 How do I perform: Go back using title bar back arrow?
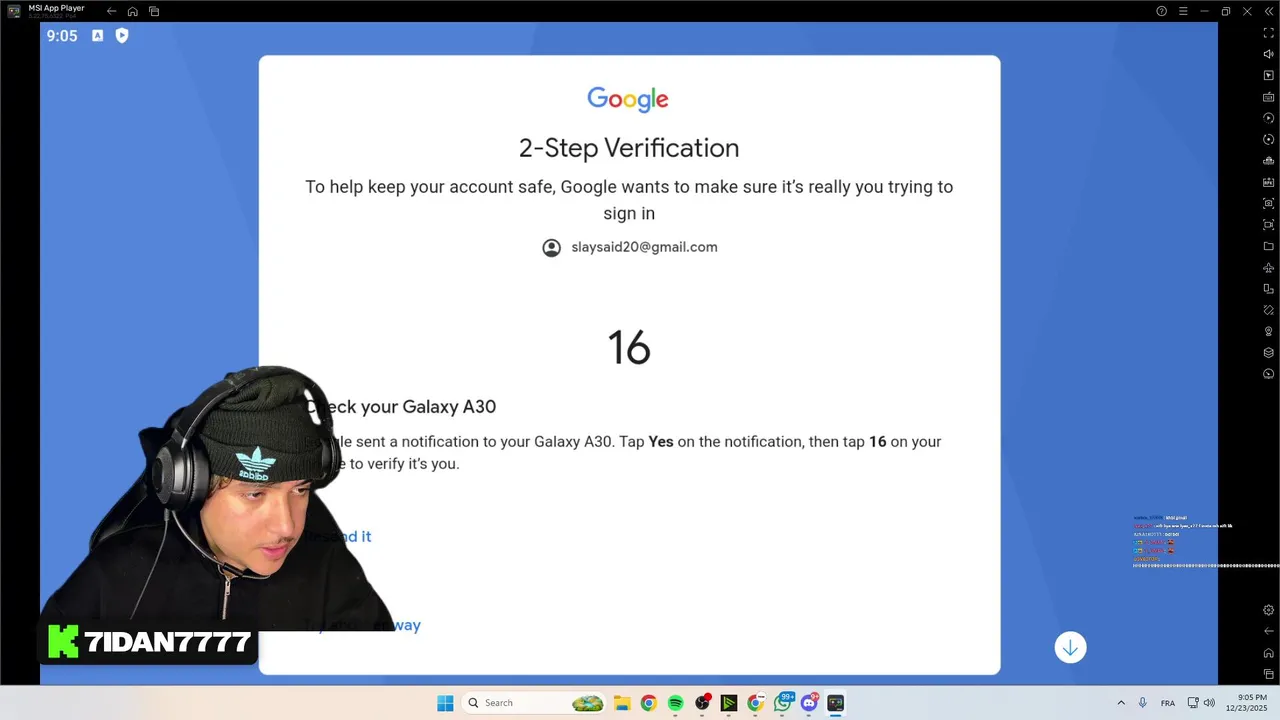click(x=111, y=11)
